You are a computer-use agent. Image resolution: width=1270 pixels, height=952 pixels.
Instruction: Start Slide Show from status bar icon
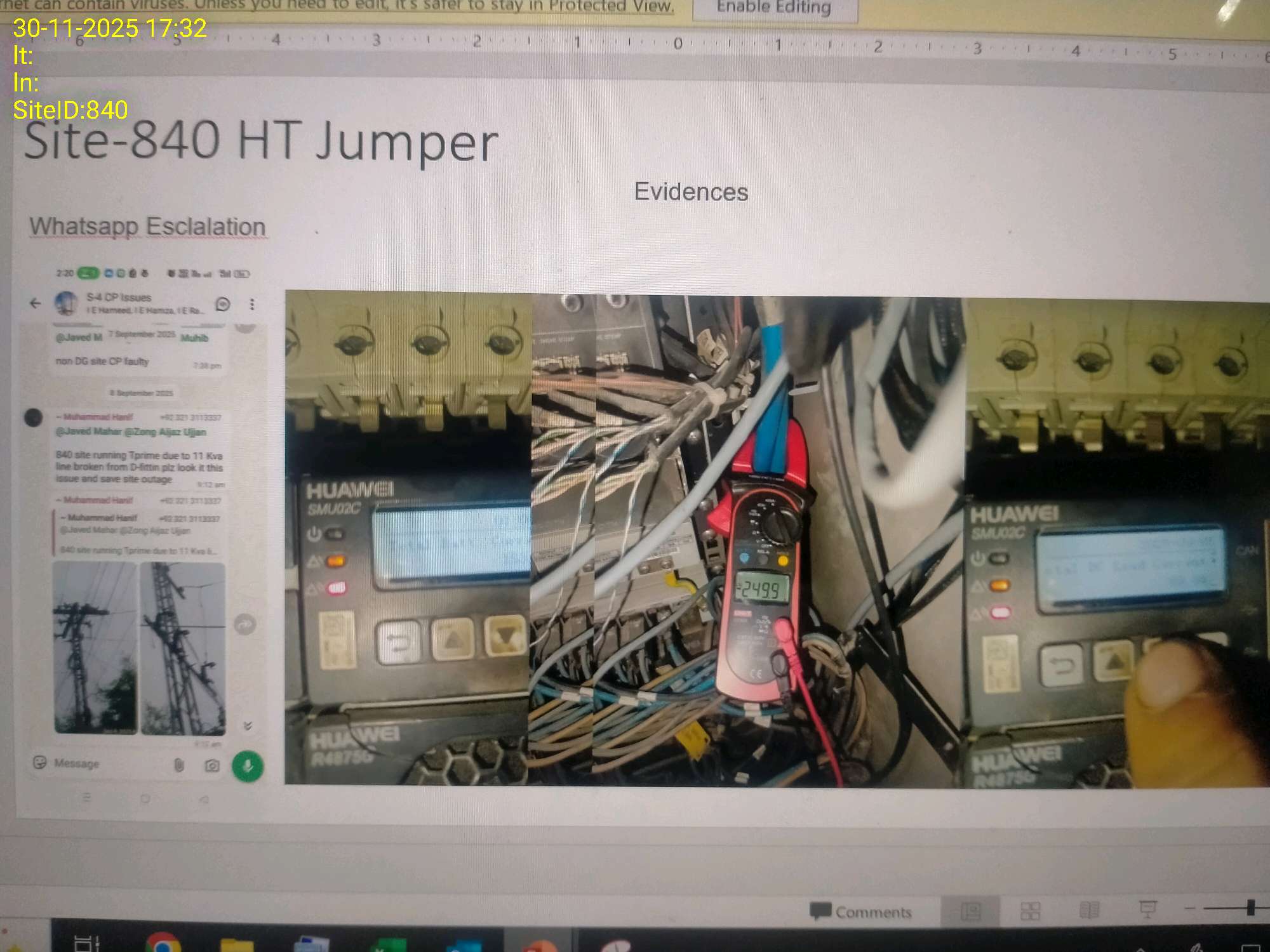(1147, 909)
